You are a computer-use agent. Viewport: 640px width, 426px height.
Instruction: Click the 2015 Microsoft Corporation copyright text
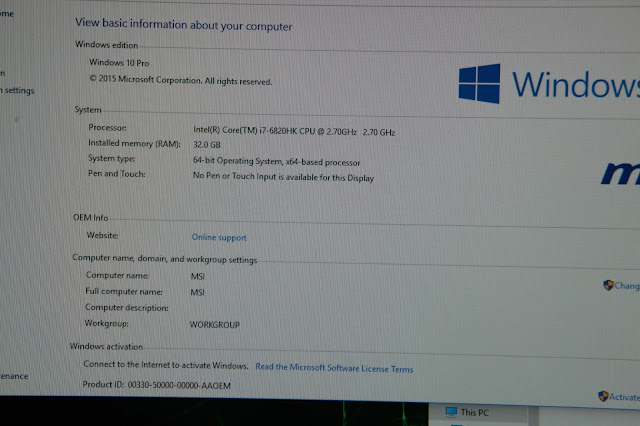tap(180, 80)
